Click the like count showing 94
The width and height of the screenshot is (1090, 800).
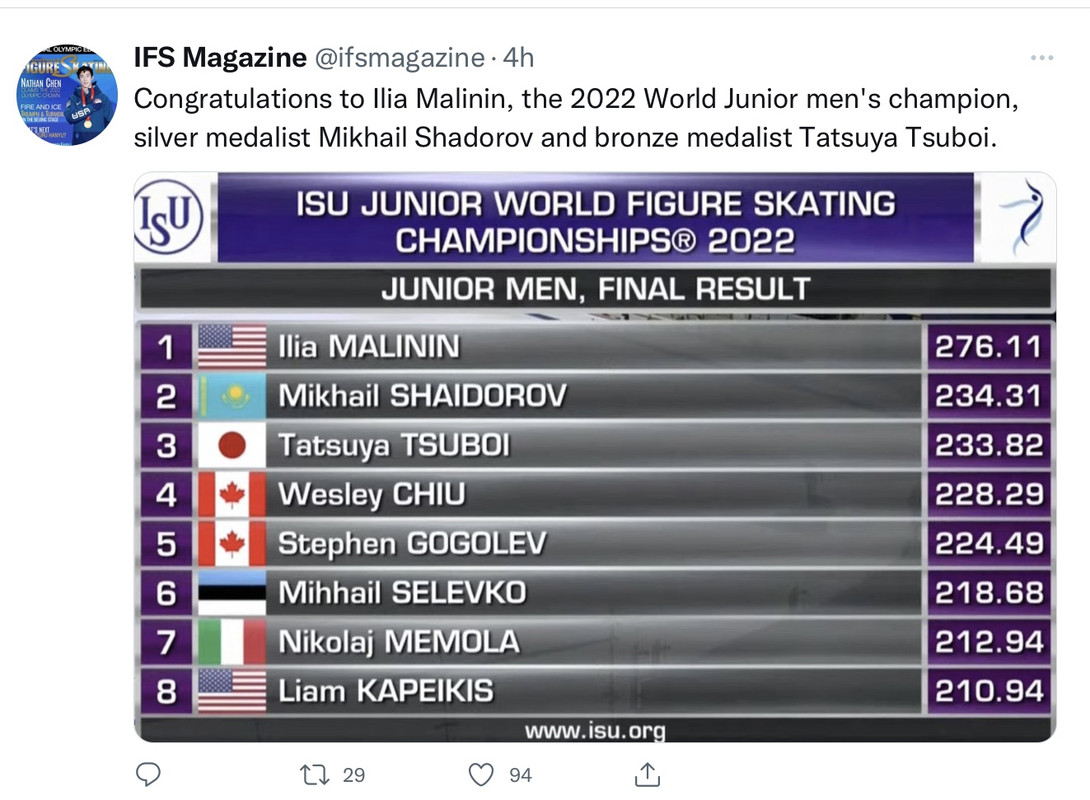pyautogui.click(x=521, y=775)
